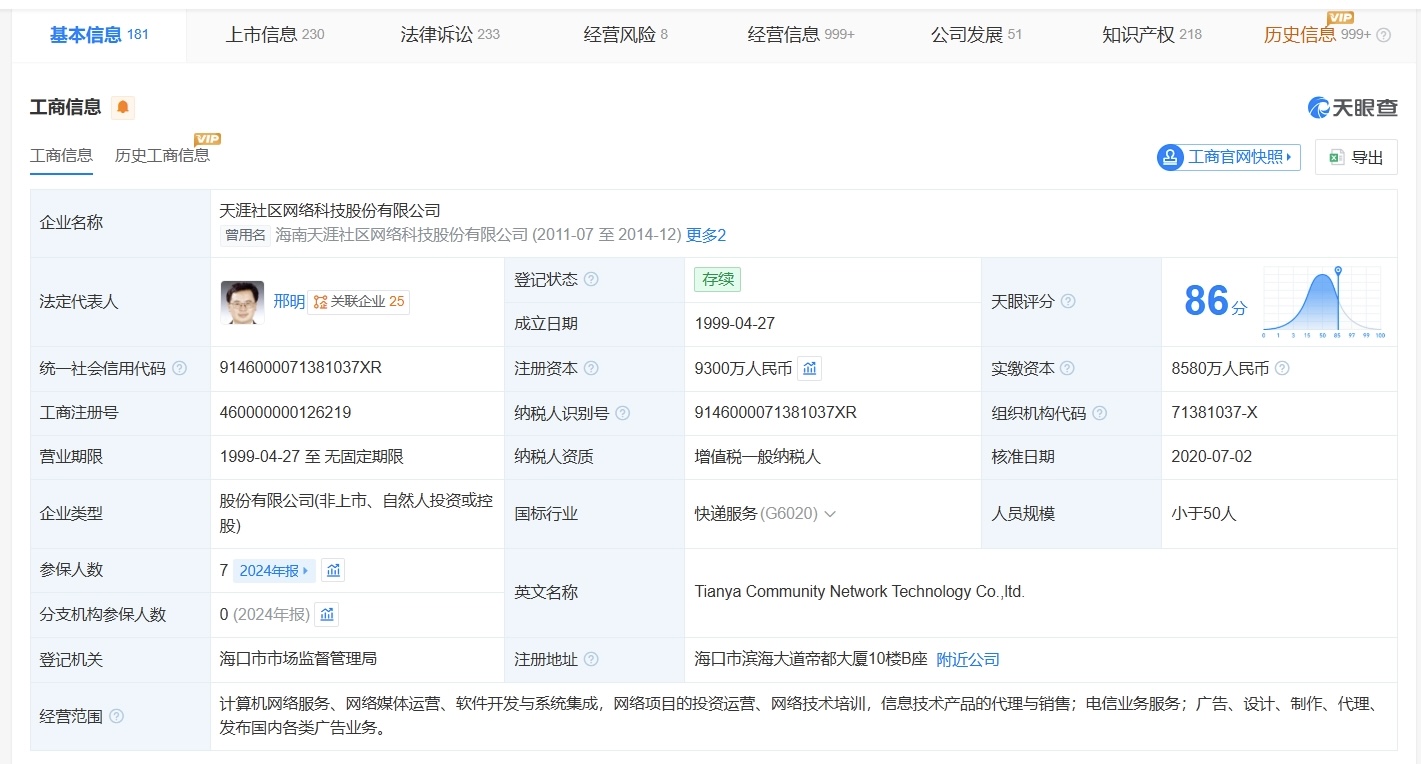
Task: Click help icon next to 注册地址
Action: (x=591, y=659)
